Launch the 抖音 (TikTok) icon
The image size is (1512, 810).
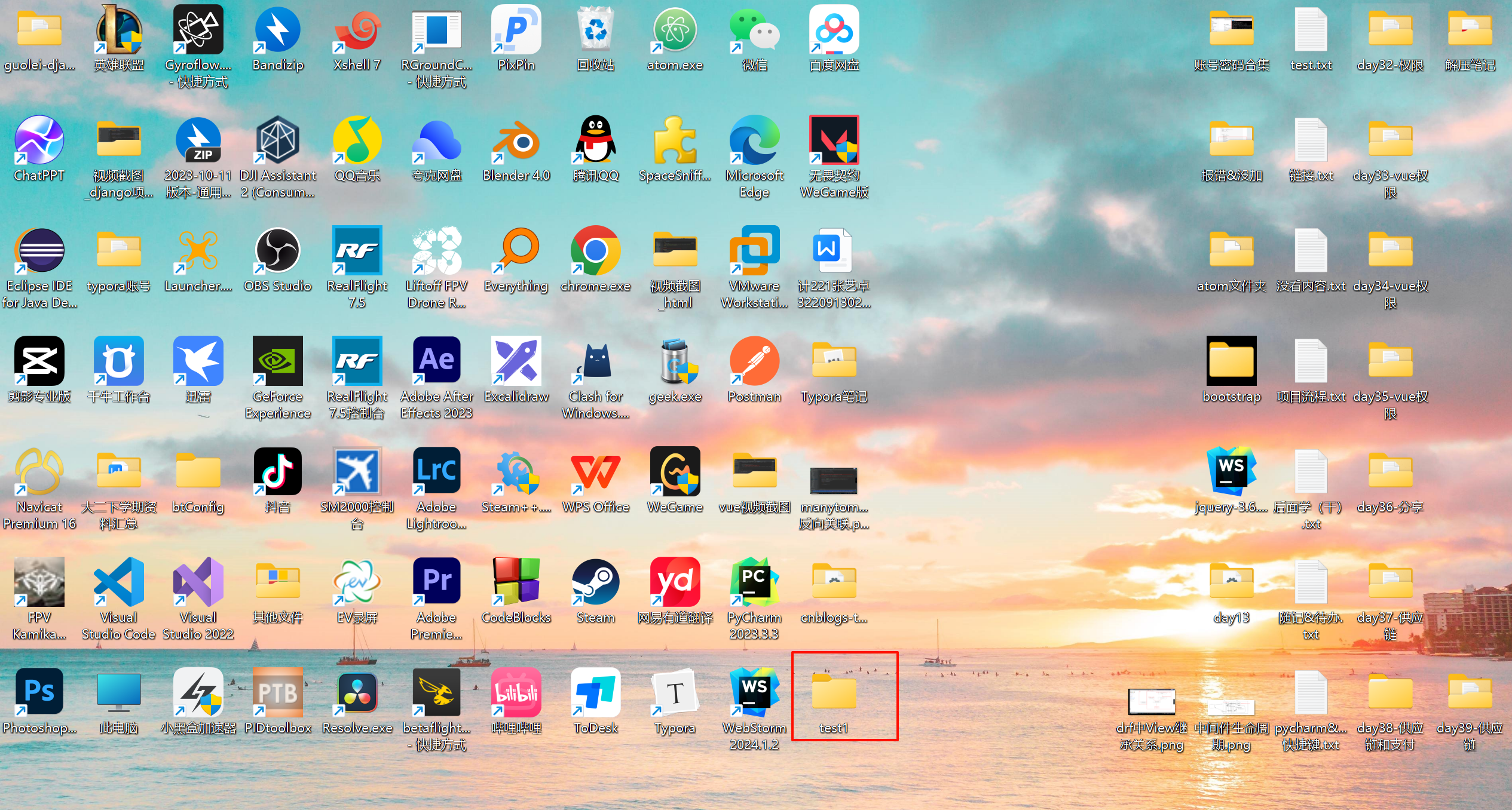click(x=278, y=472)
